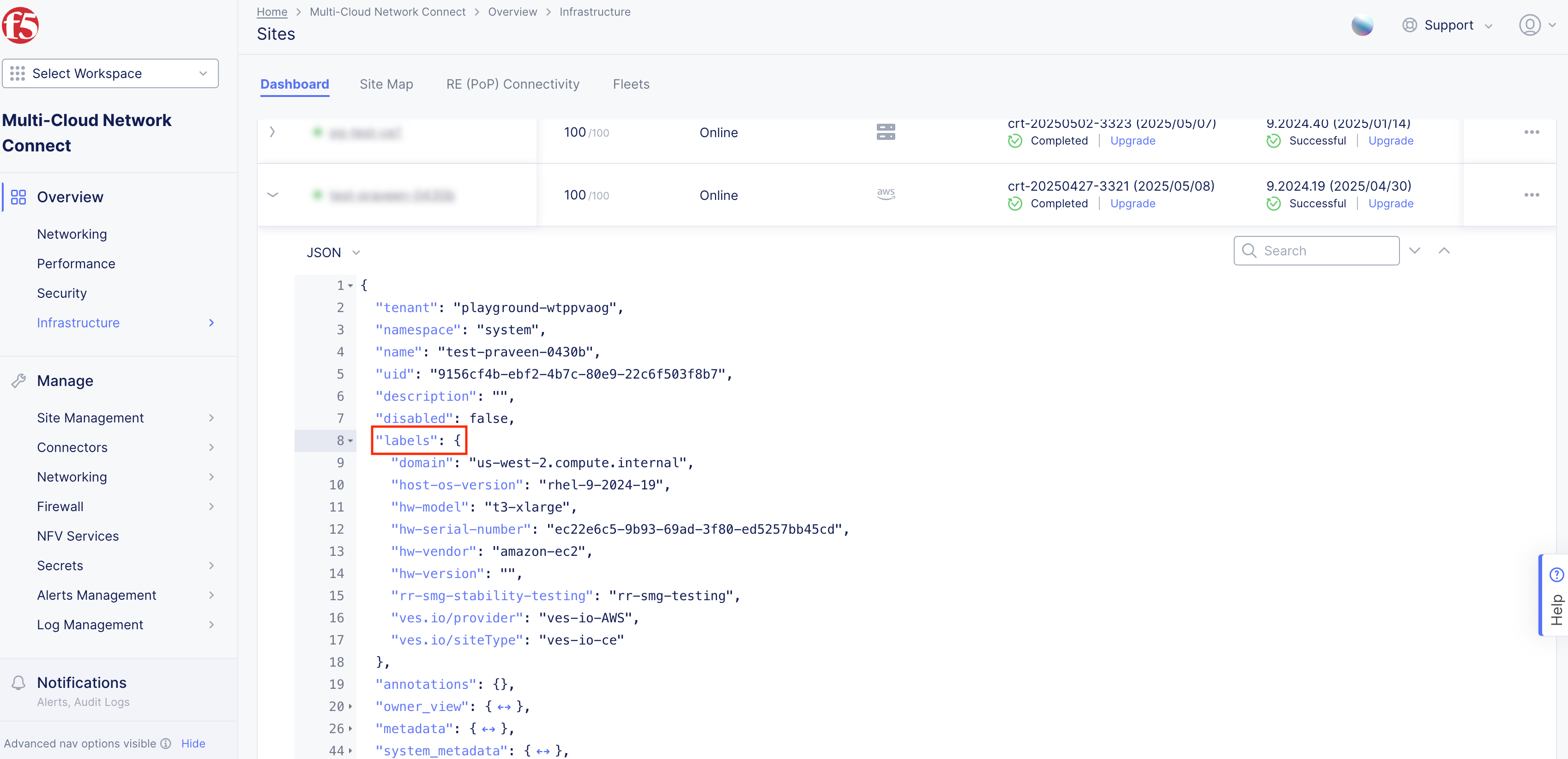Expand the collapsed first site row chevron
This screenshot has width=1568, height=759.
click(272, 132)
